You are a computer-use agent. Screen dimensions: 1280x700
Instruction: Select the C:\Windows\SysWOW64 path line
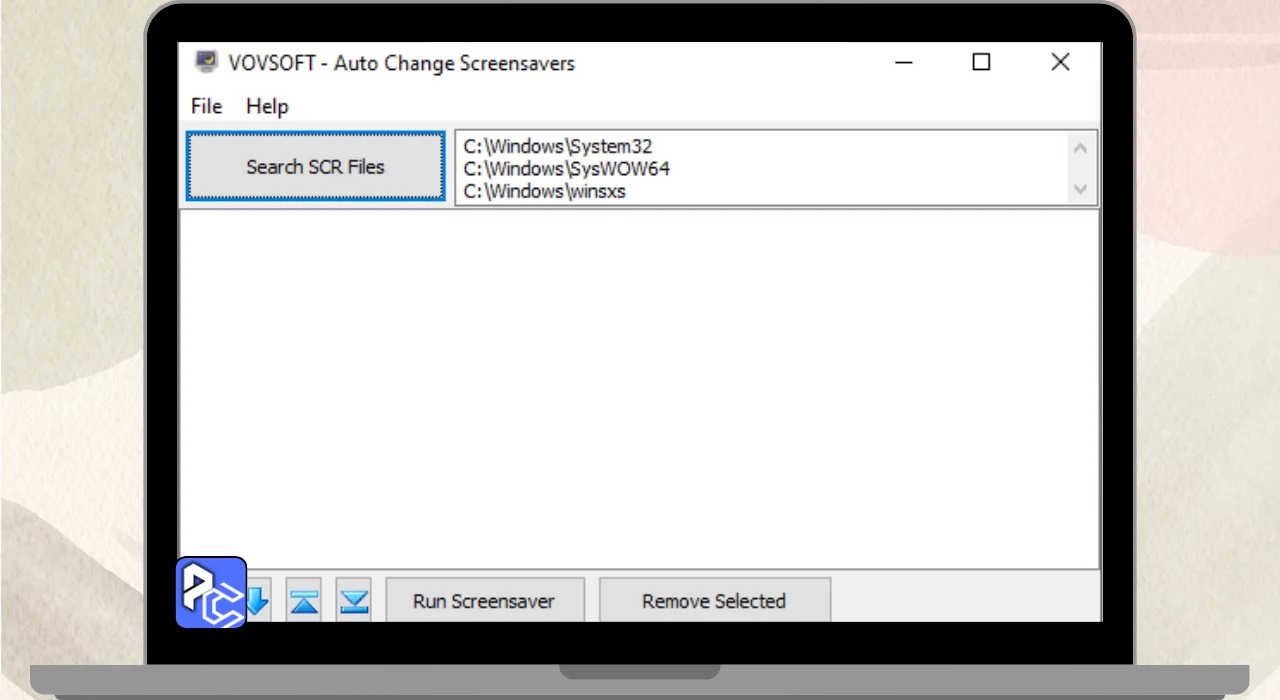tap(567, 169)
